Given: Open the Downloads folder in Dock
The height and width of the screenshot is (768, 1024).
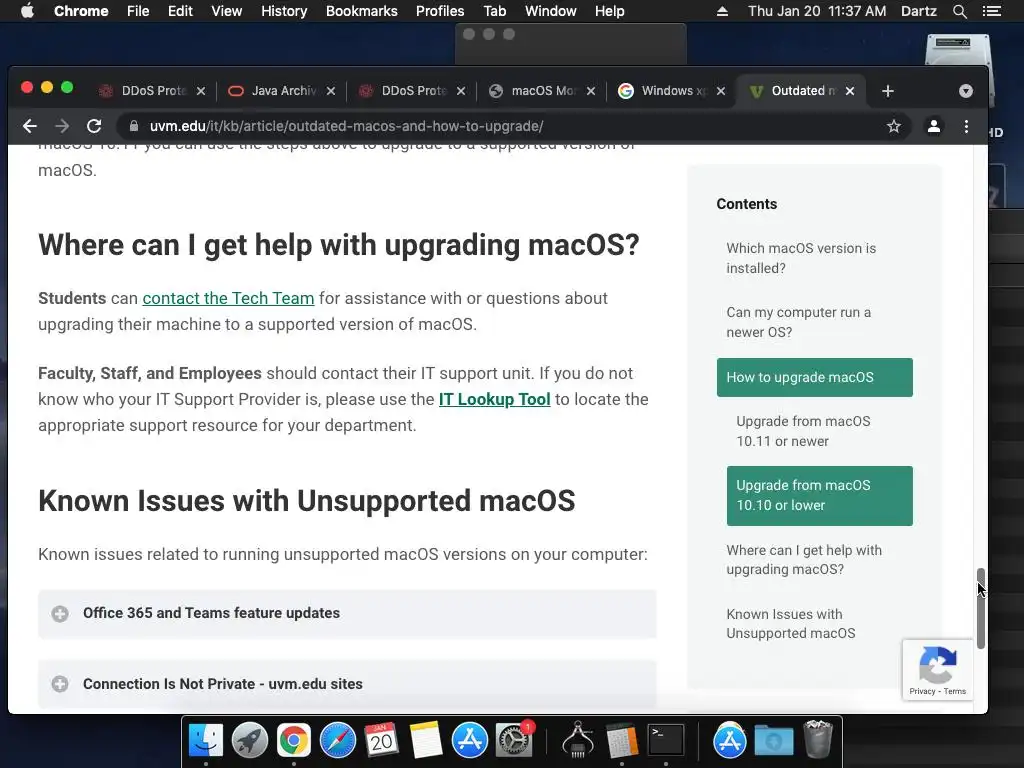Looking at the screenshot, I should click(x=774, y=740).
